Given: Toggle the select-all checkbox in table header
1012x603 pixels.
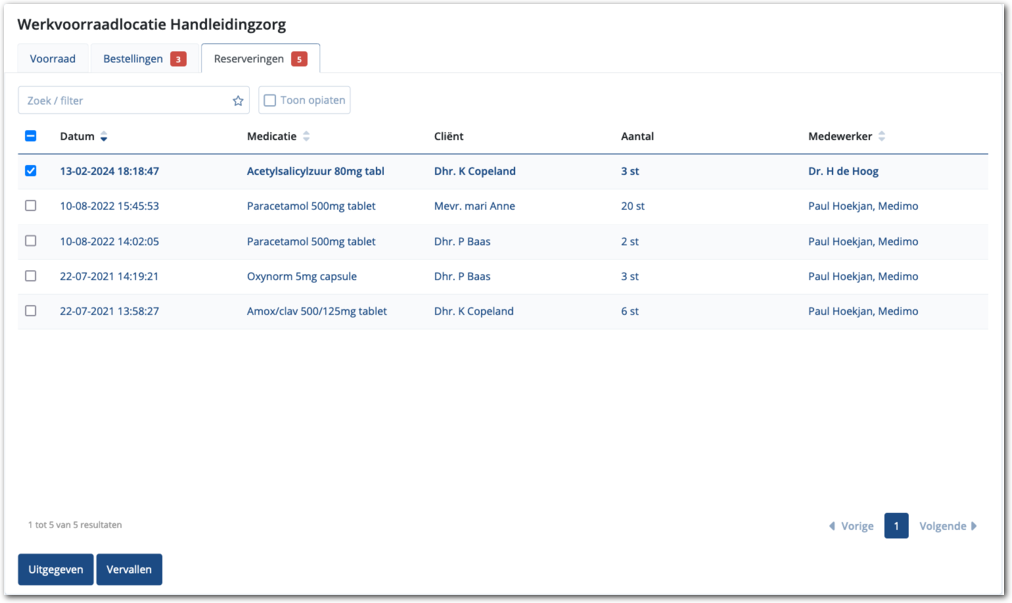Looking at the screenshot, I should point(30,136).
